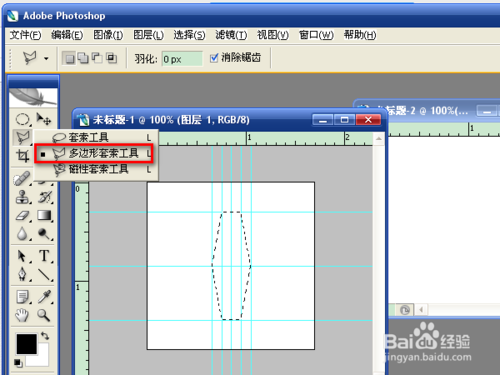Click the 羽化 feather input field
500x375 pixels.
(x=182, y=59)
